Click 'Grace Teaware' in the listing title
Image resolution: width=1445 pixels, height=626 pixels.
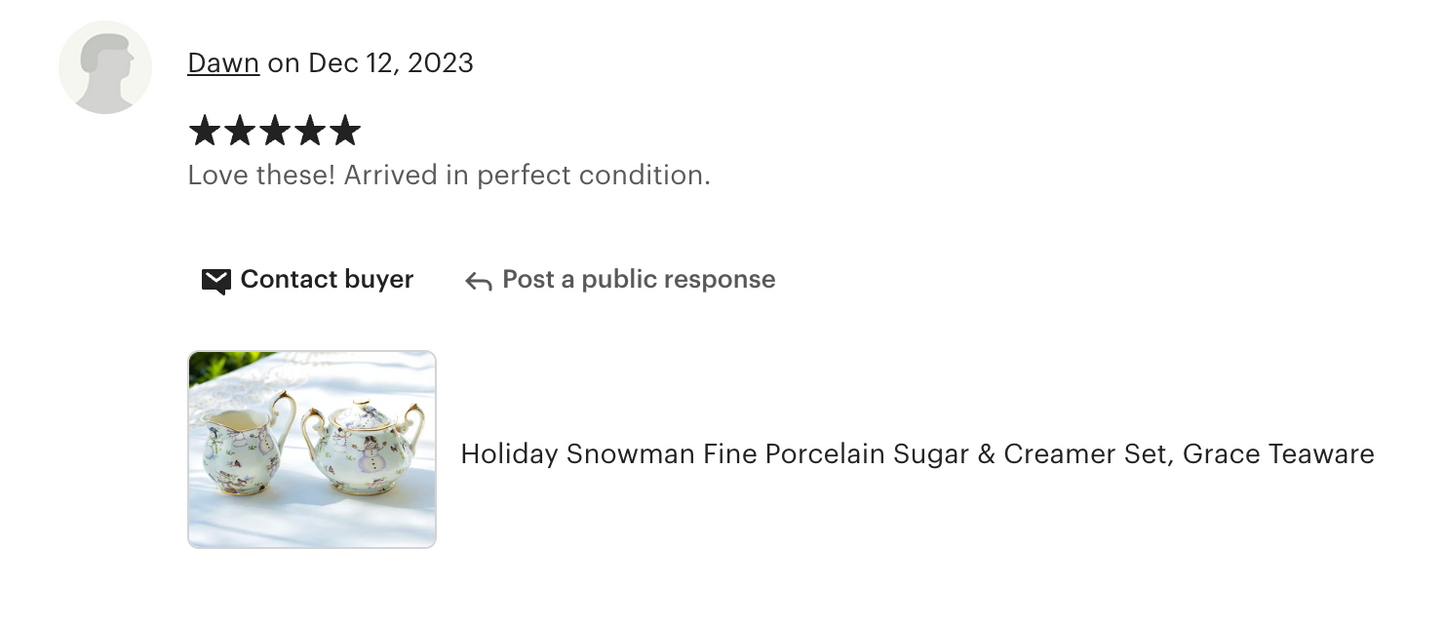[1278, 454]
